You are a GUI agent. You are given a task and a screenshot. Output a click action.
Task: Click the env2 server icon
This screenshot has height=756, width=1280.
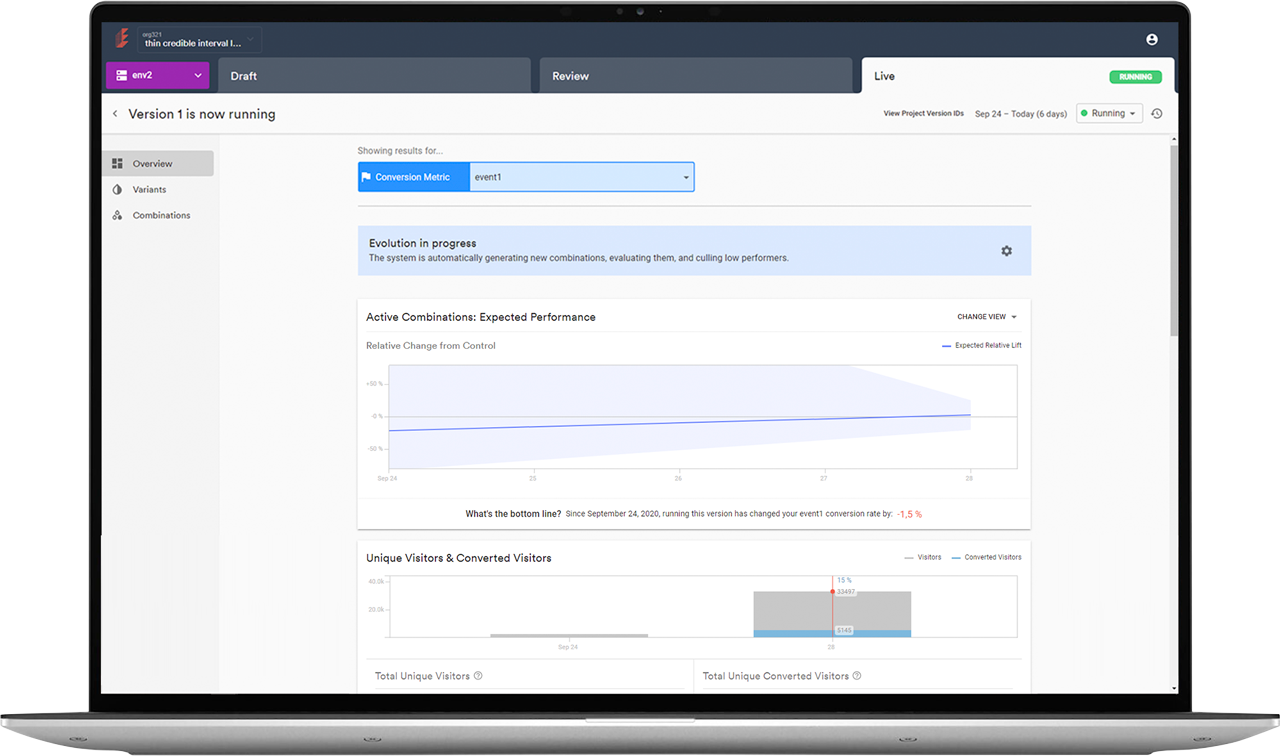122,76
